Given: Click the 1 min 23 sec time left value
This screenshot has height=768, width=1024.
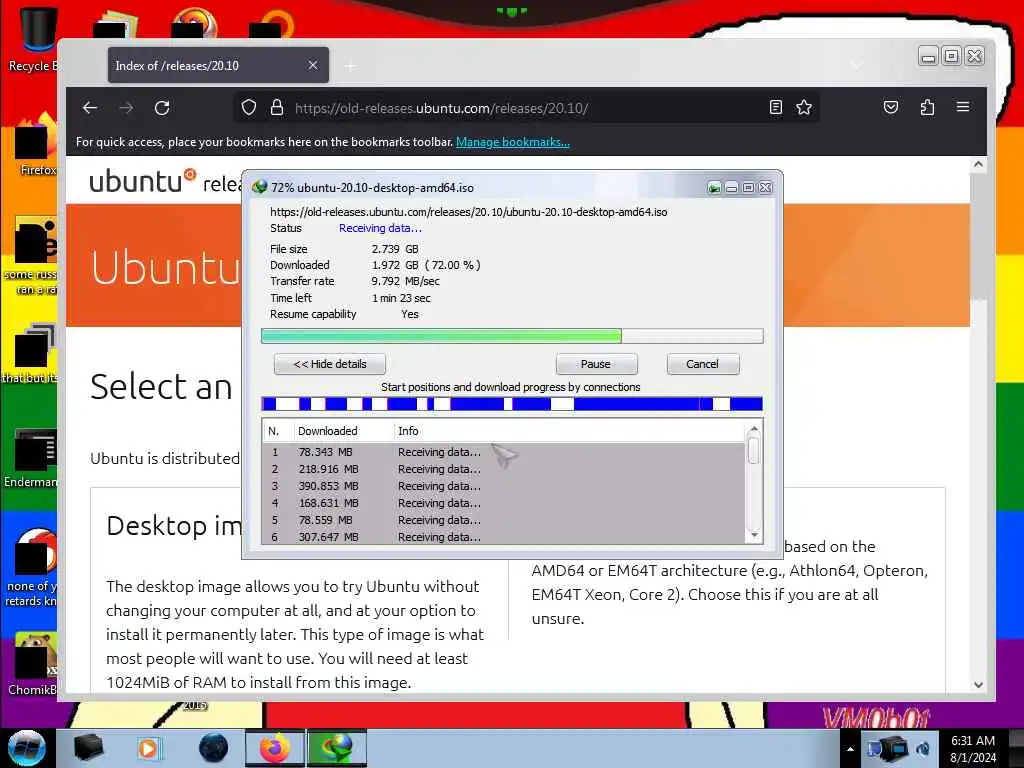Looking at the screenshot, I should click(401, 298).
